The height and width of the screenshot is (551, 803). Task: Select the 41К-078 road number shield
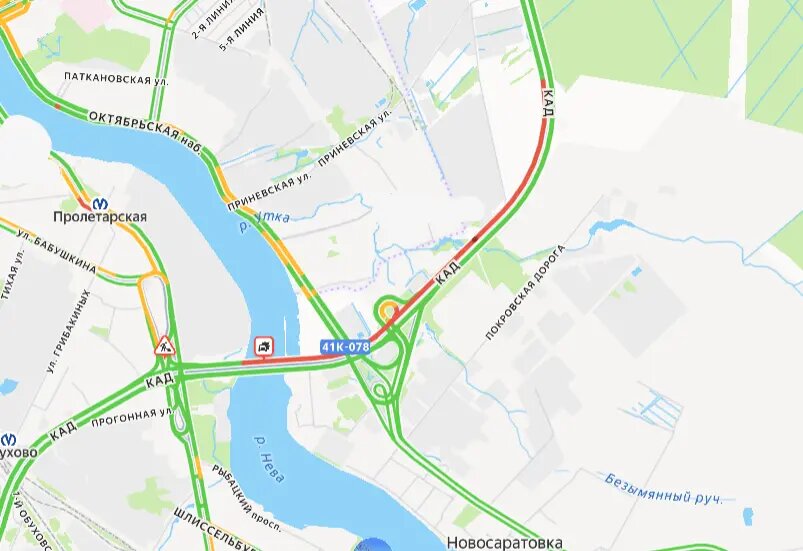click(x=346, y=347)
